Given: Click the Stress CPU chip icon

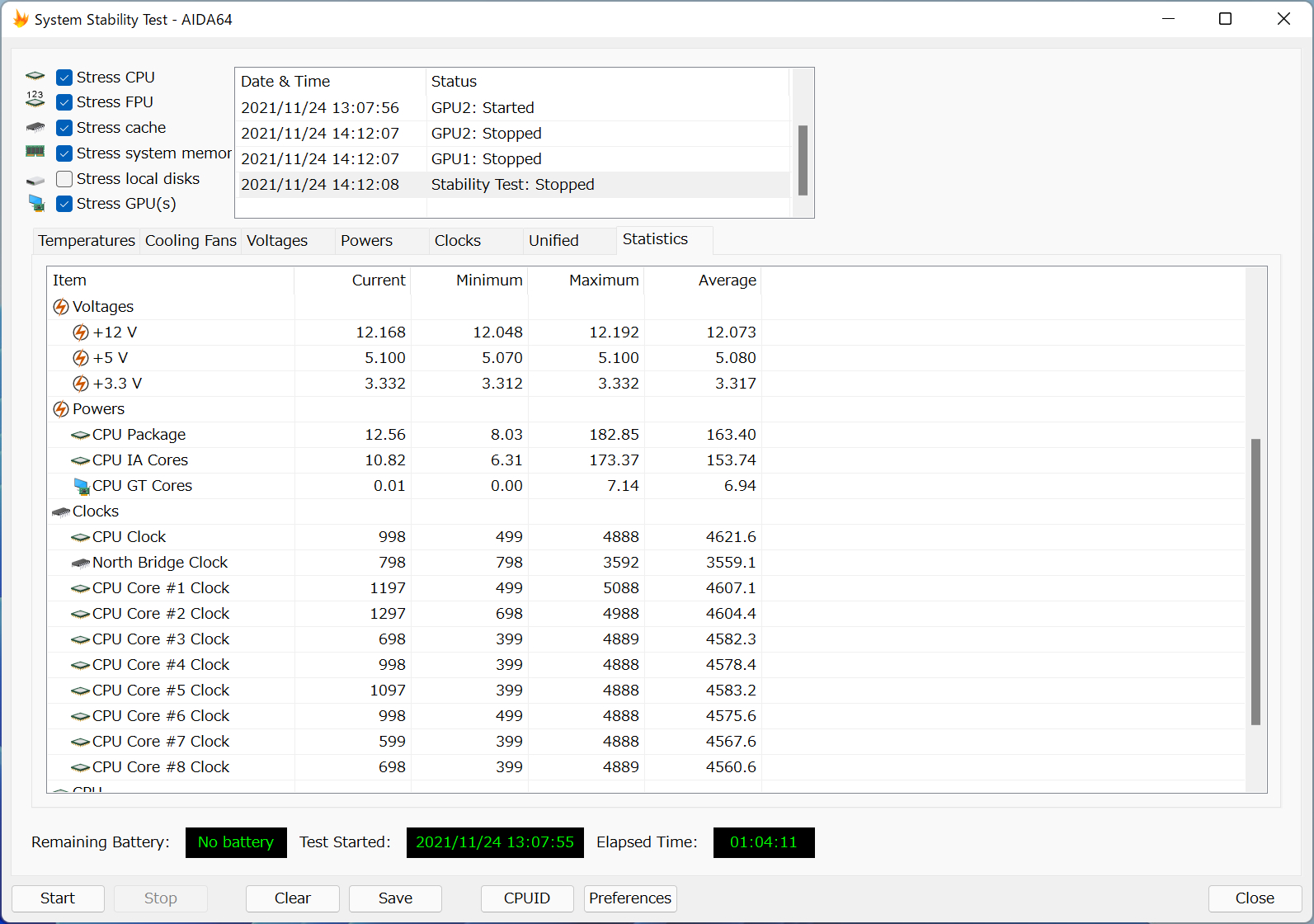Looking at the screenshot, I should pos(35,77).
